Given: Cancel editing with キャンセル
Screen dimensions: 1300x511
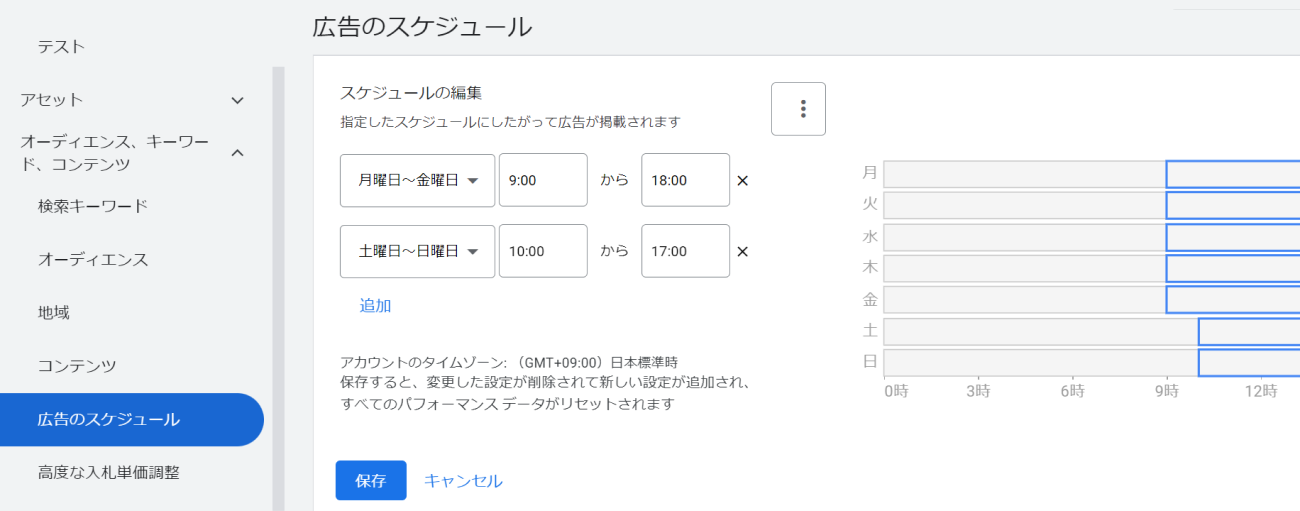Looking at the screenshot, I should pos(463,481).
